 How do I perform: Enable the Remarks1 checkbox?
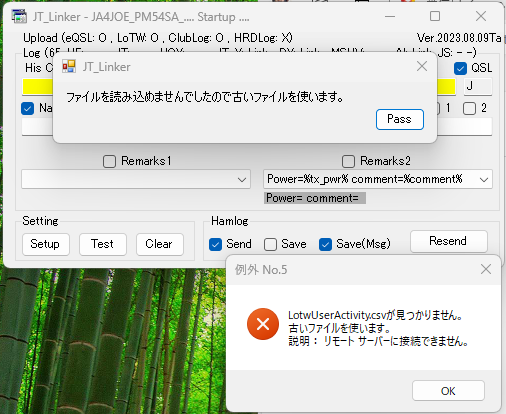109,161
